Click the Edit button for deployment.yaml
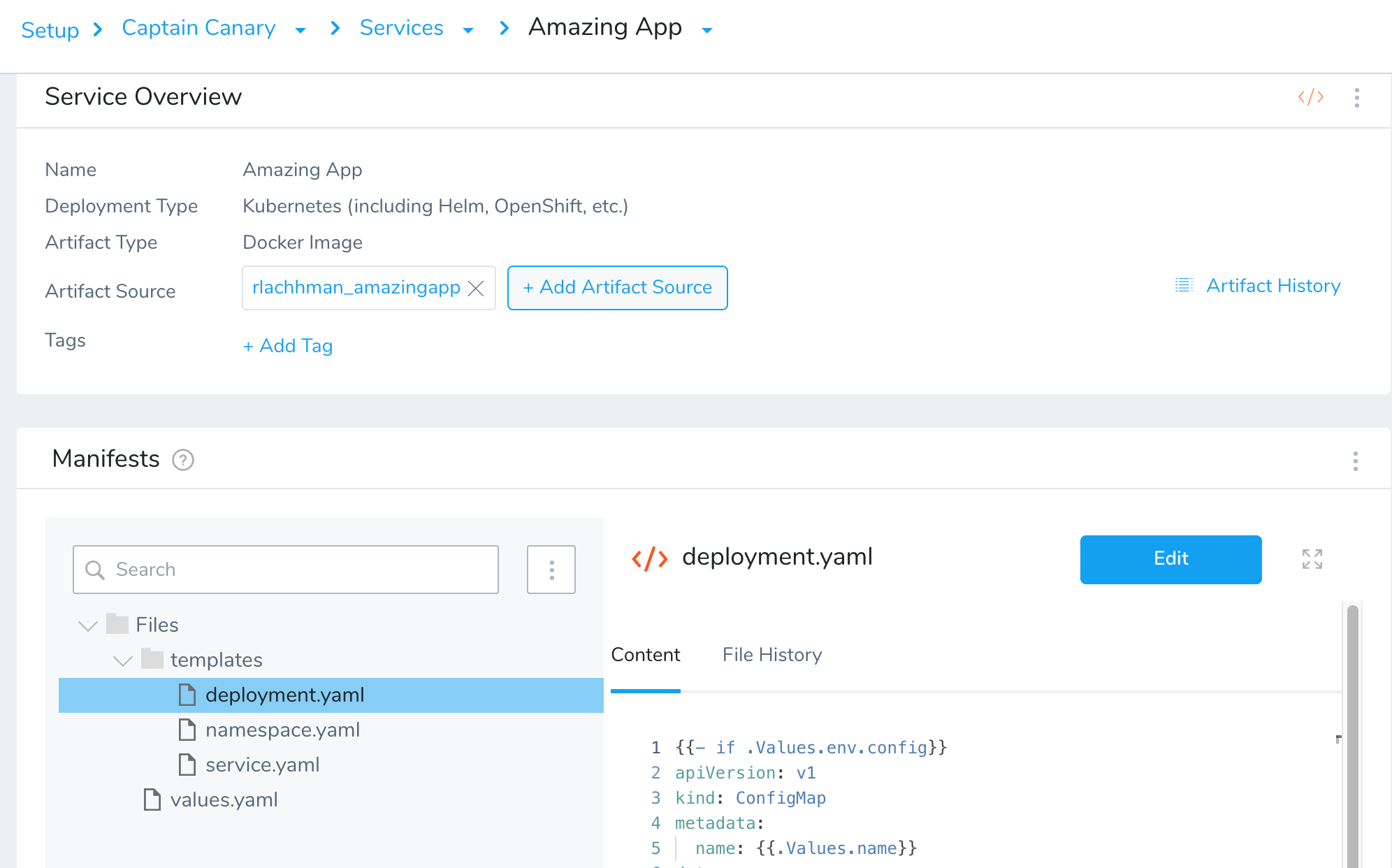This screenshot has width=1392, height=868. tap(1170, 559)
